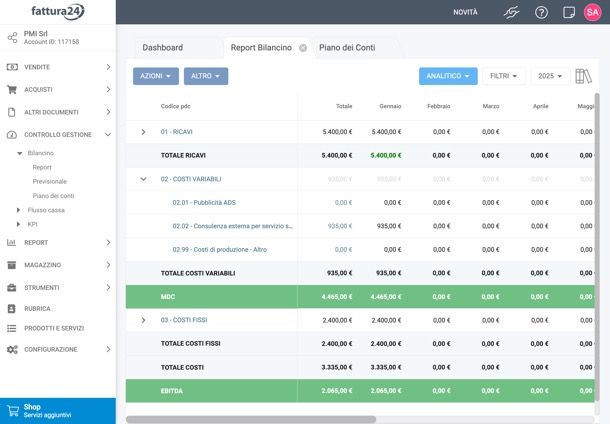Click the horizontal table scrollbar

251,419
